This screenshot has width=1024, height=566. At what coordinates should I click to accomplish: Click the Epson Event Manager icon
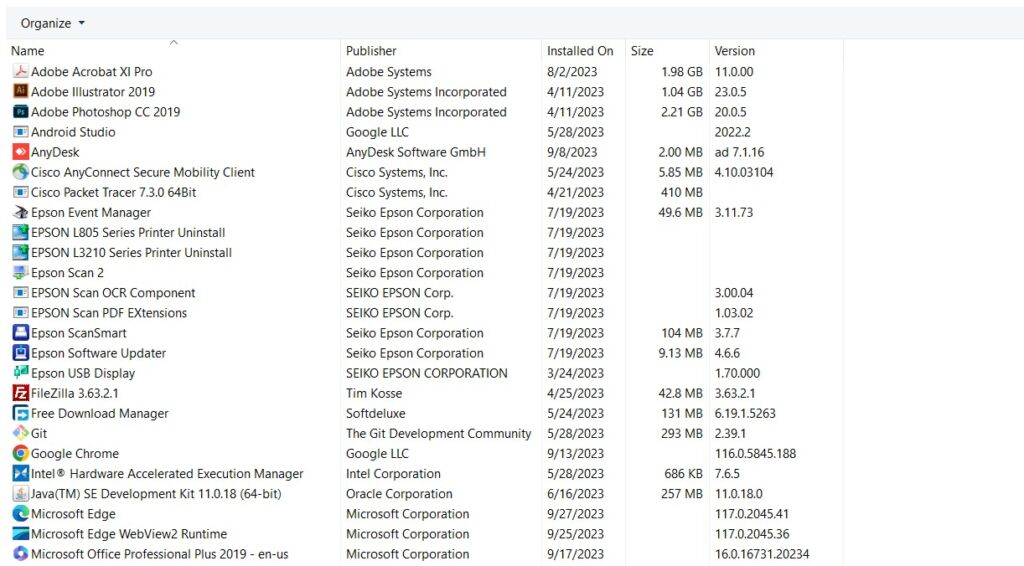(x=21, y=212)
